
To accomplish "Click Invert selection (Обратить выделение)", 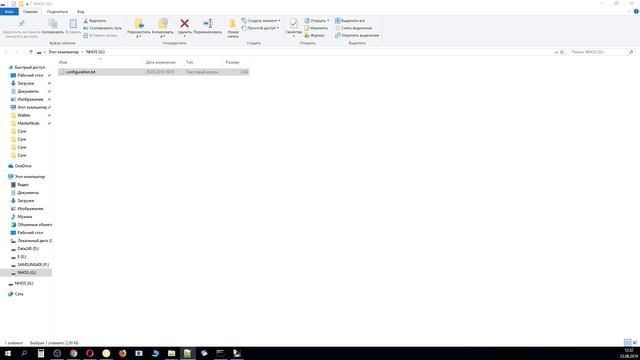I will 357,36.
